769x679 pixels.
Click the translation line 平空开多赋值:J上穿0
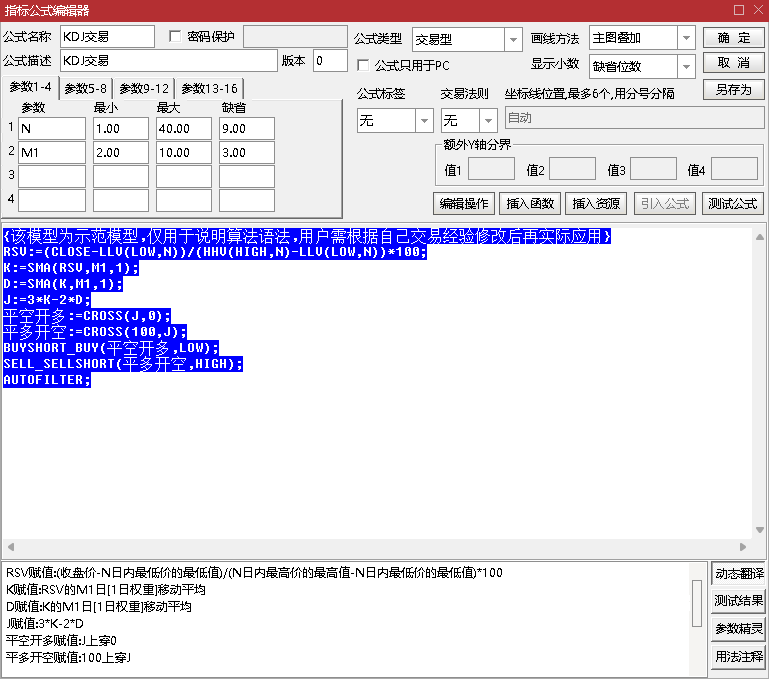click(x=61, y=640)
